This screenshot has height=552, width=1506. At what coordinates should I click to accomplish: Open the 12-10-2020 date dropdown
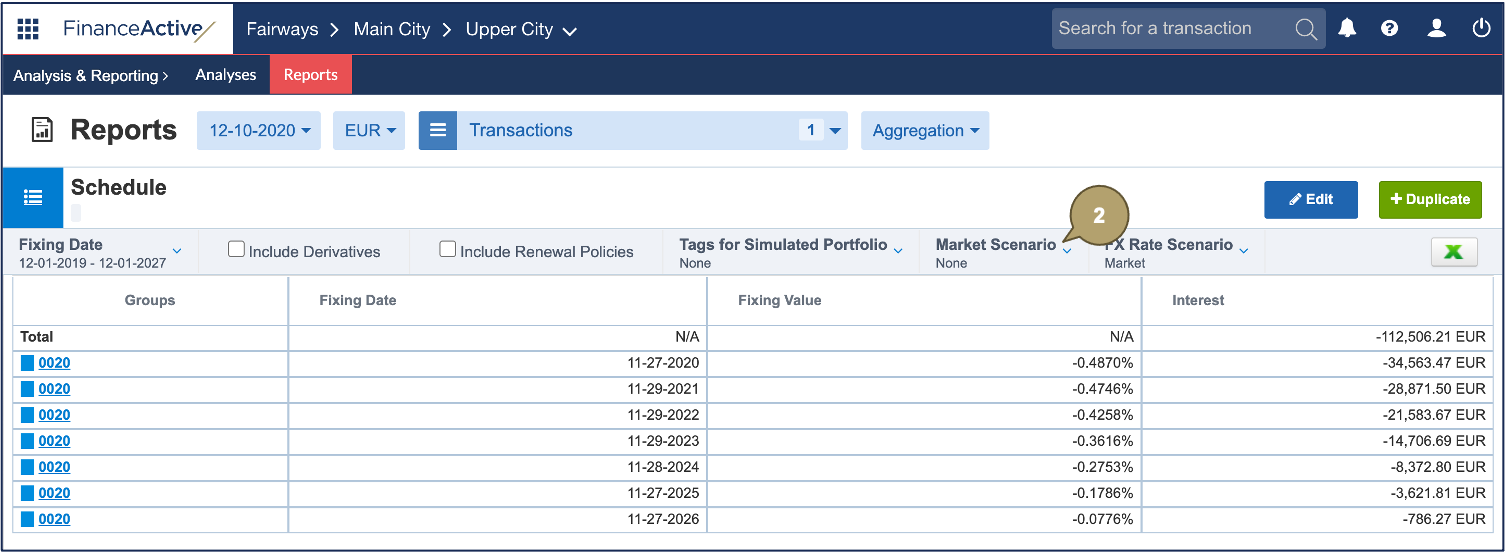tap(258, 131)
